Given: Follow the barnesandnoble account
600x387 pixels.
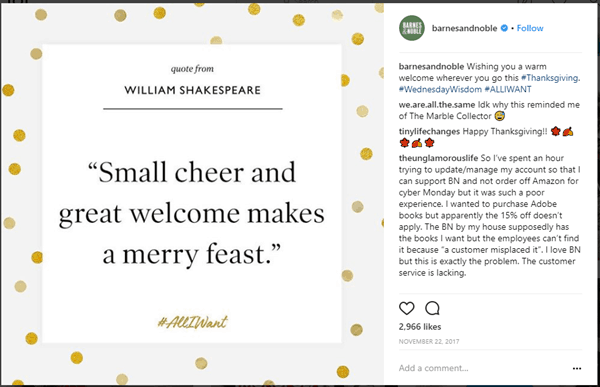Looking at the screenshot, I should 530,28.
